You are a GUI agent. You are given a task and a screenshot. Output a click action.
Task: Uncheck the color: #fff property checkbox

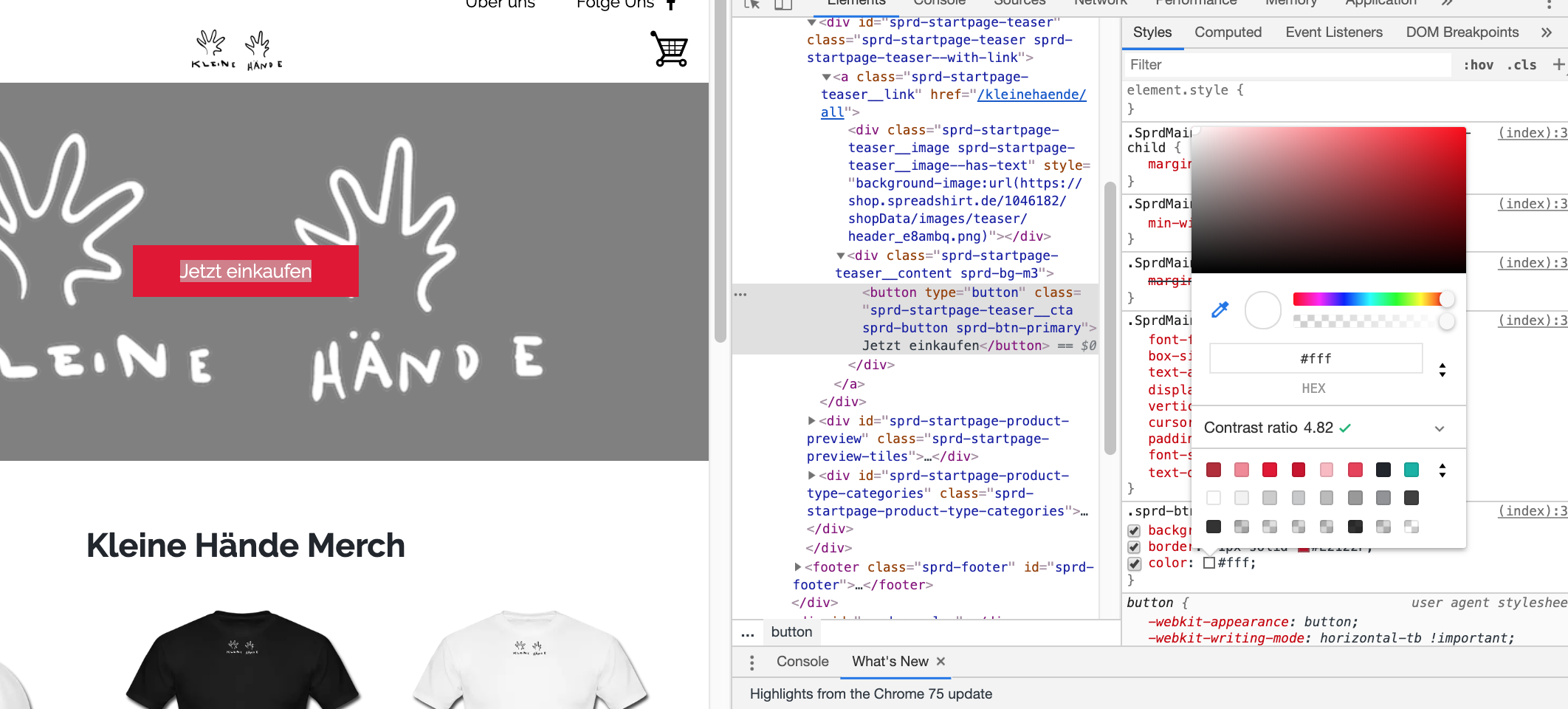(x=1134, y=564)
